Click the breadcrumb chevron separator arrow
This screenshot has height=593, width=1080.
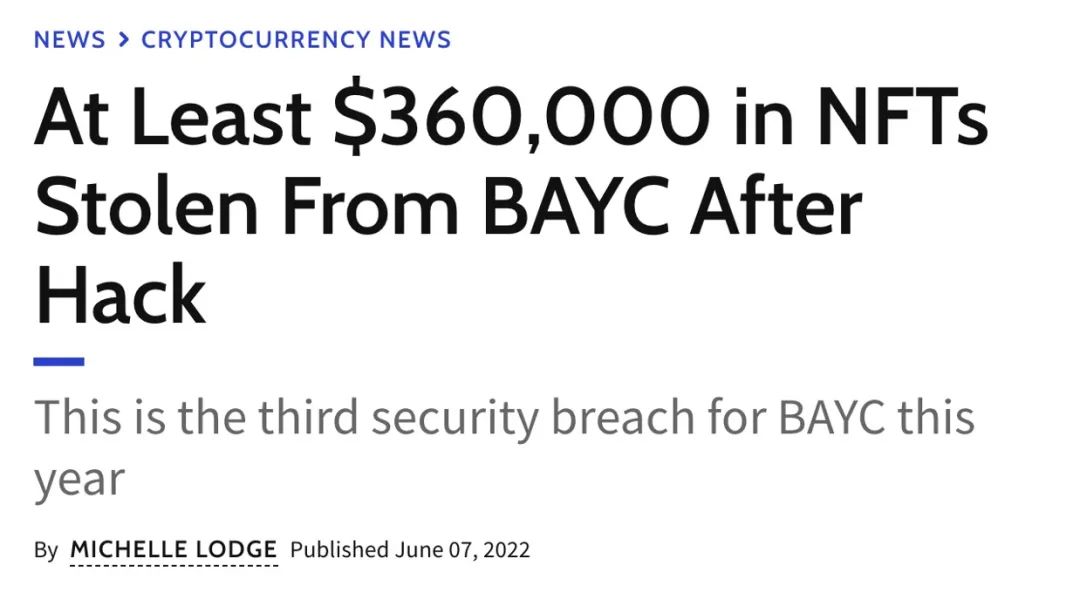coord(123,40)
